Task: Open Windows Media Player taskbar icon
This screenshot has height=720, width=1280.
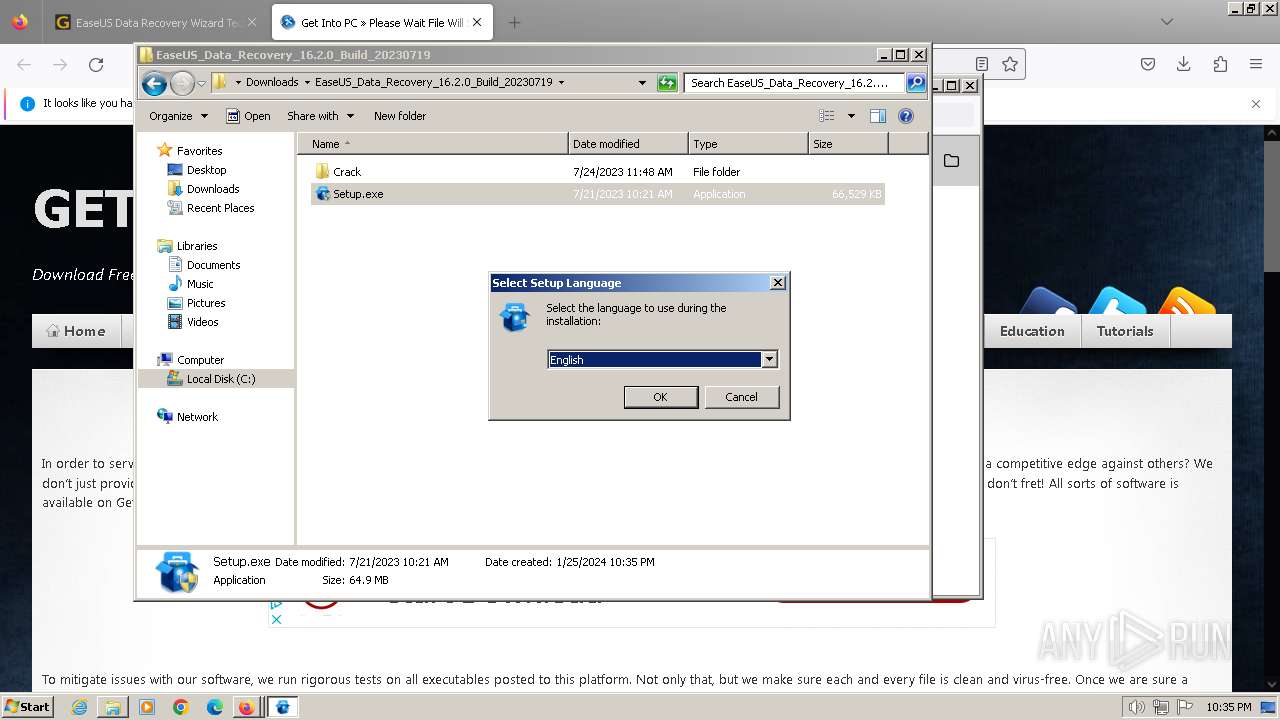Action: 147,707
